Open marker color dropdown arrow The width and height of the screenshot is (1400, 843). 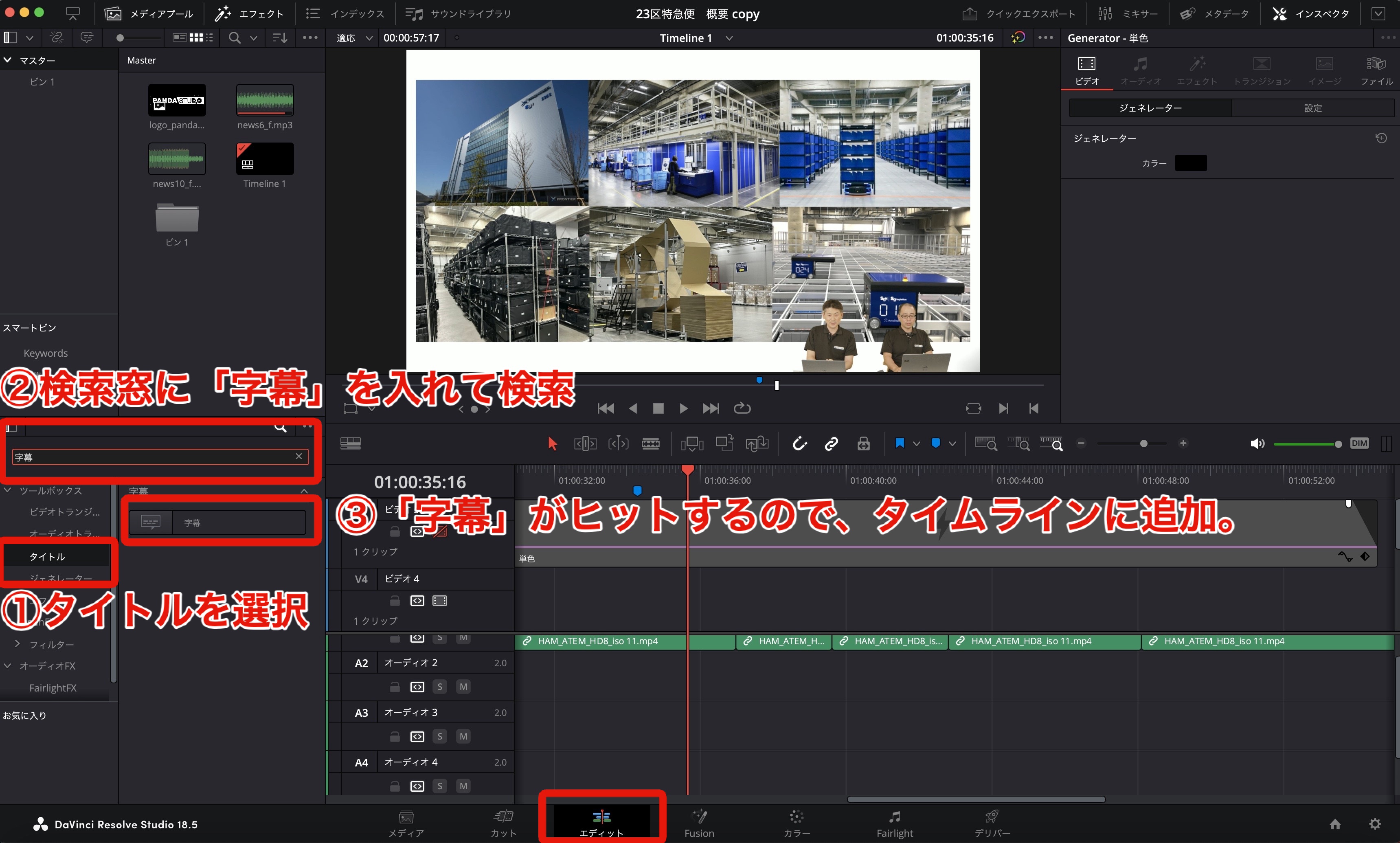(x=952, y=444)
